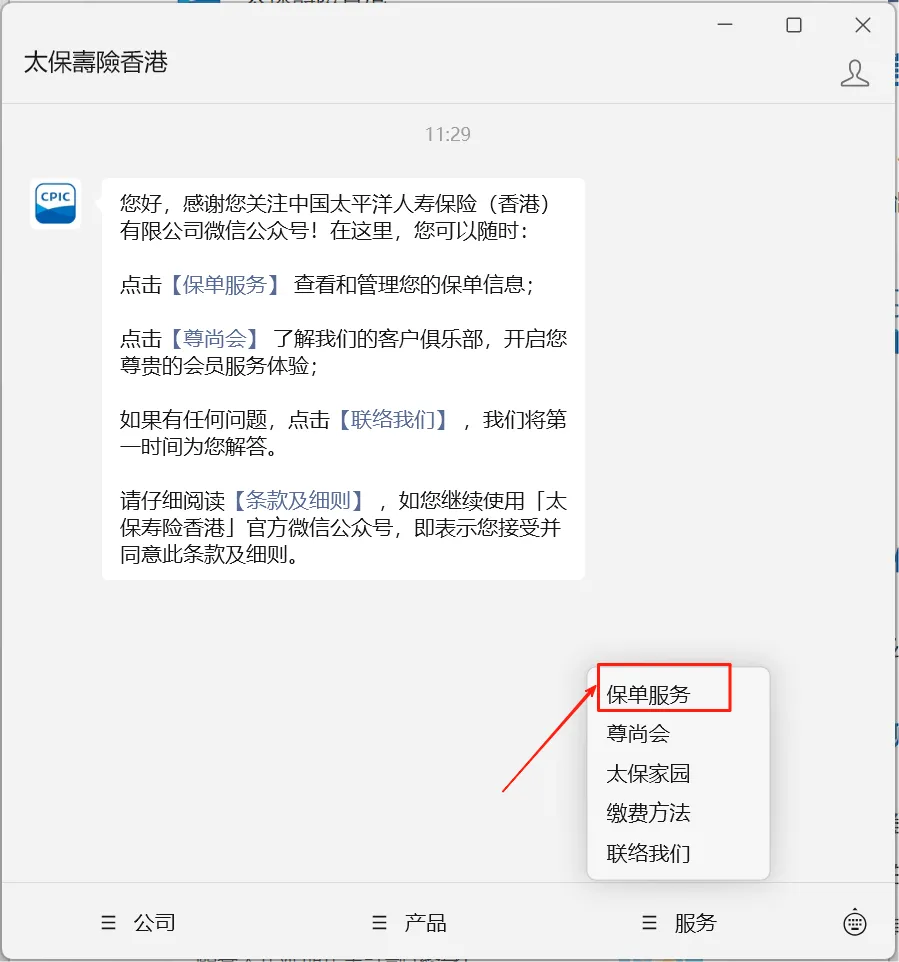Select 保单服务 from popup menu

[648, 695]
